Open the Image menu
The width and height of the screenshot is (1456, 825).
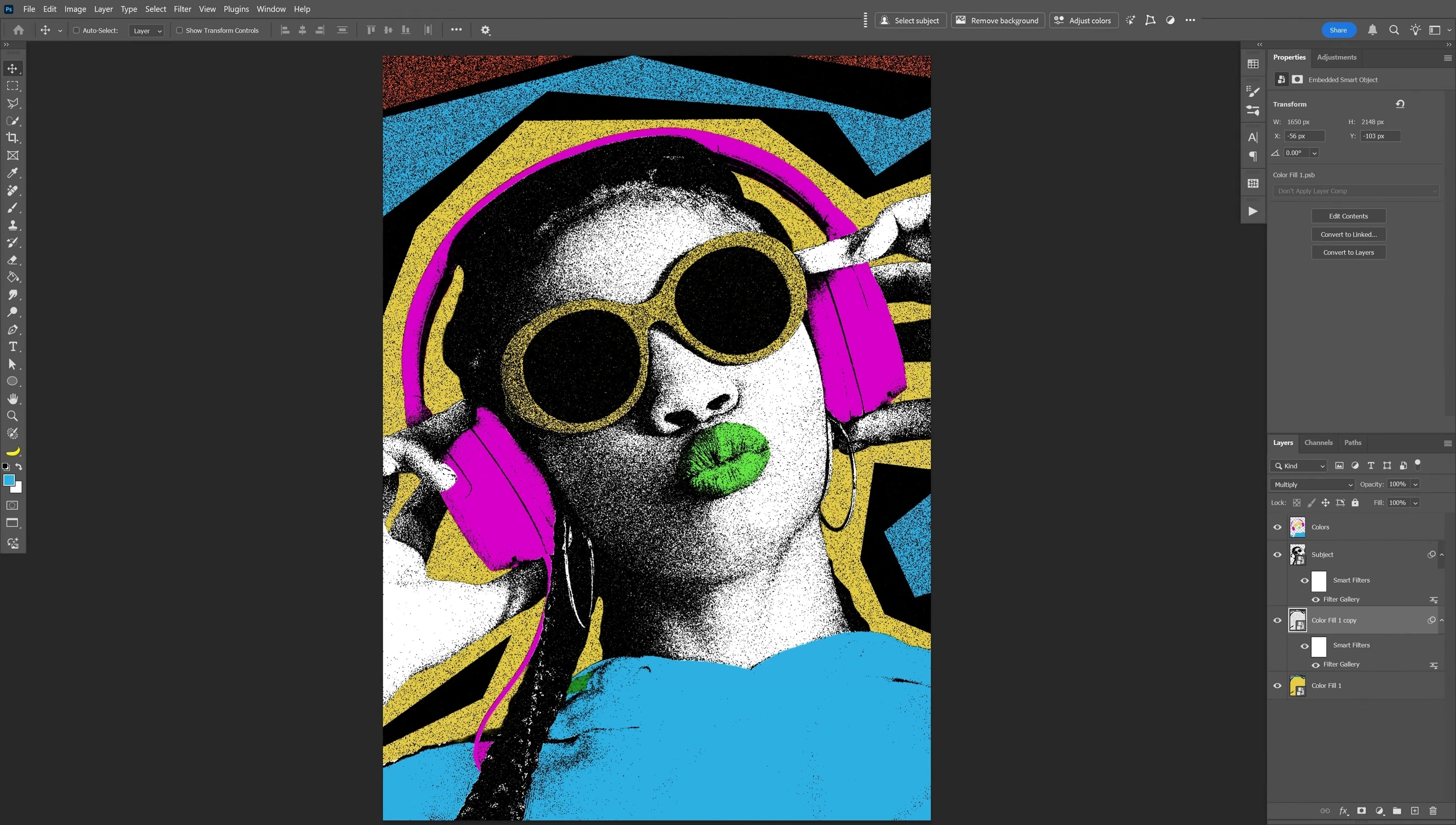click(x=75, y=9)
